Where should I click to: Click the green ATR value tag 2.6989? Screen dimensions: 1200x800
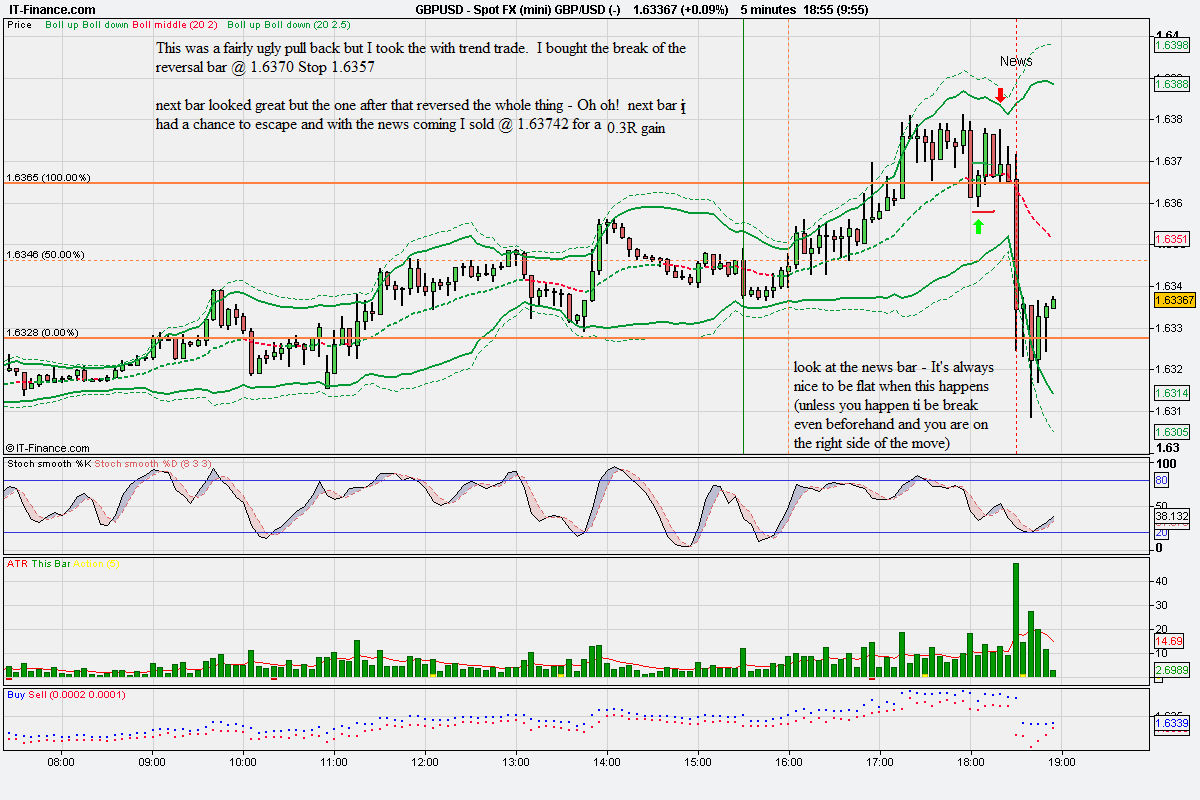pos(1172,669)
